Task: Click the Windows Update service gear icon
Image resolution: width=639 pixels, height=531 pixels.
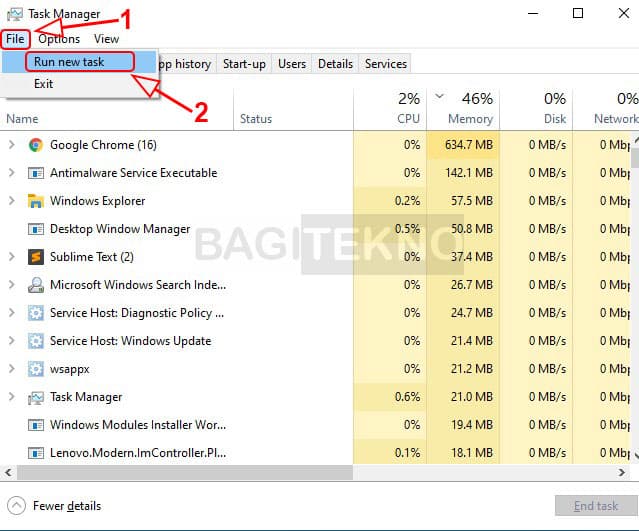Action: click(36, 341)
